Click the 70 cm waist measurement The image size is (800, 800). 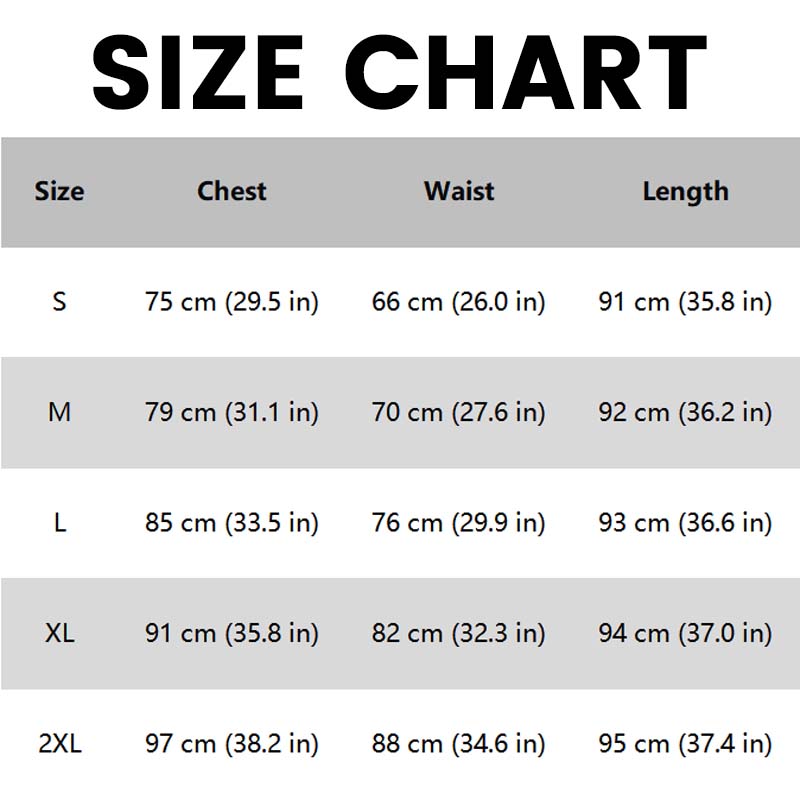459,411
